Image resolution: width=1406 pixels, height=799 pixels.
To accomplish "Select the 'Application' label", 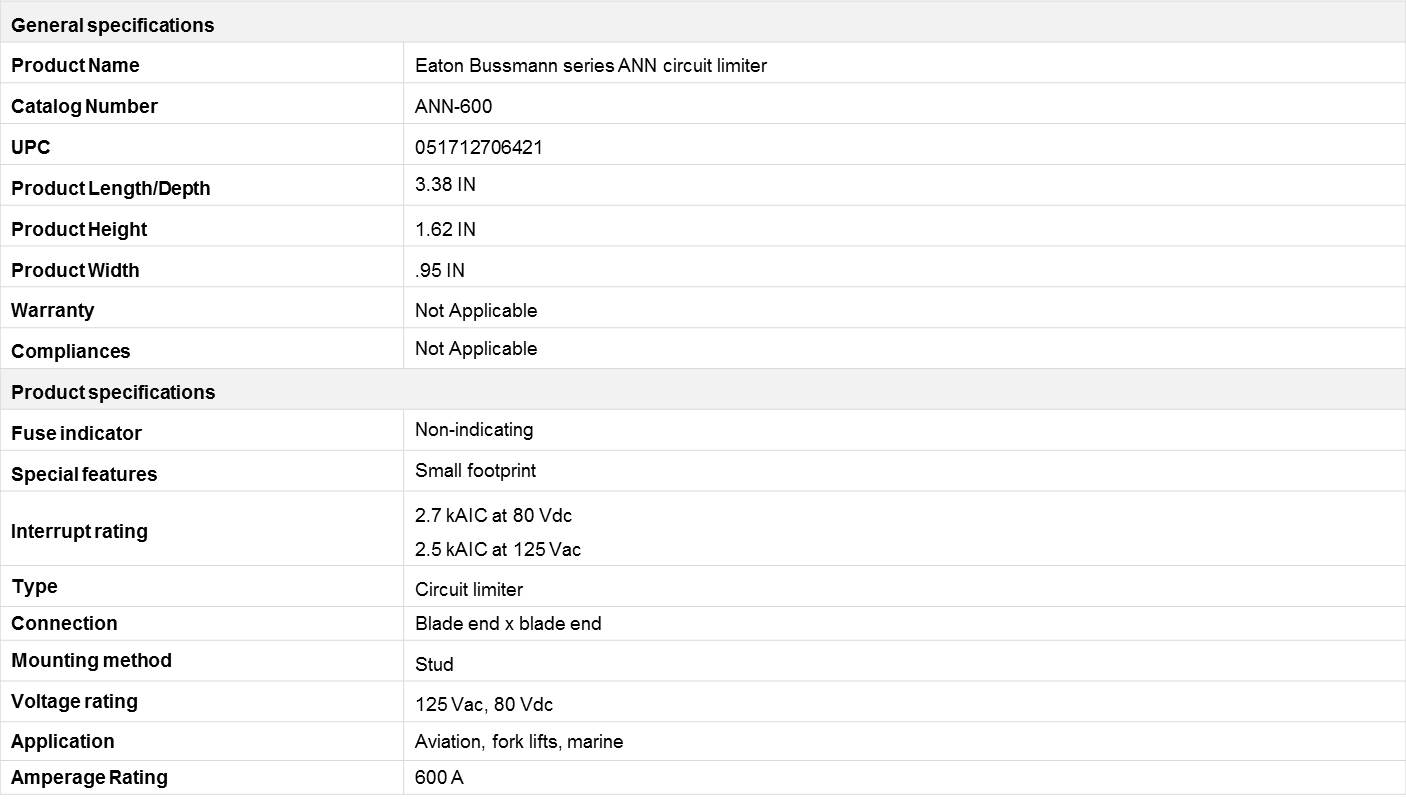I will tap(62, 742).
